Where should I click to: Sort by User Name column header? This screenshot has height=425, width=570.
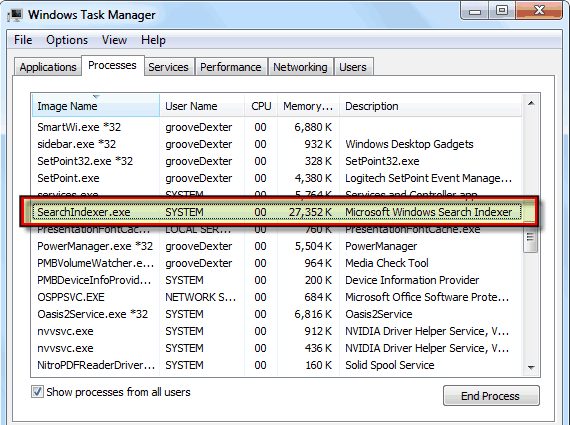pos(202,106)
